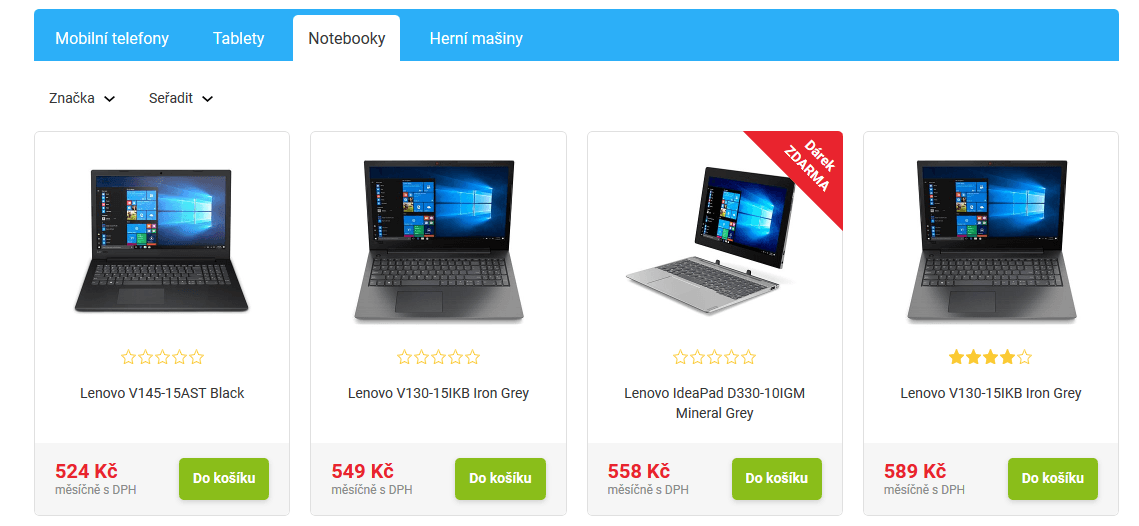Add 549 Kč Lenovo V130-15IKB to cart

point(500,479)
